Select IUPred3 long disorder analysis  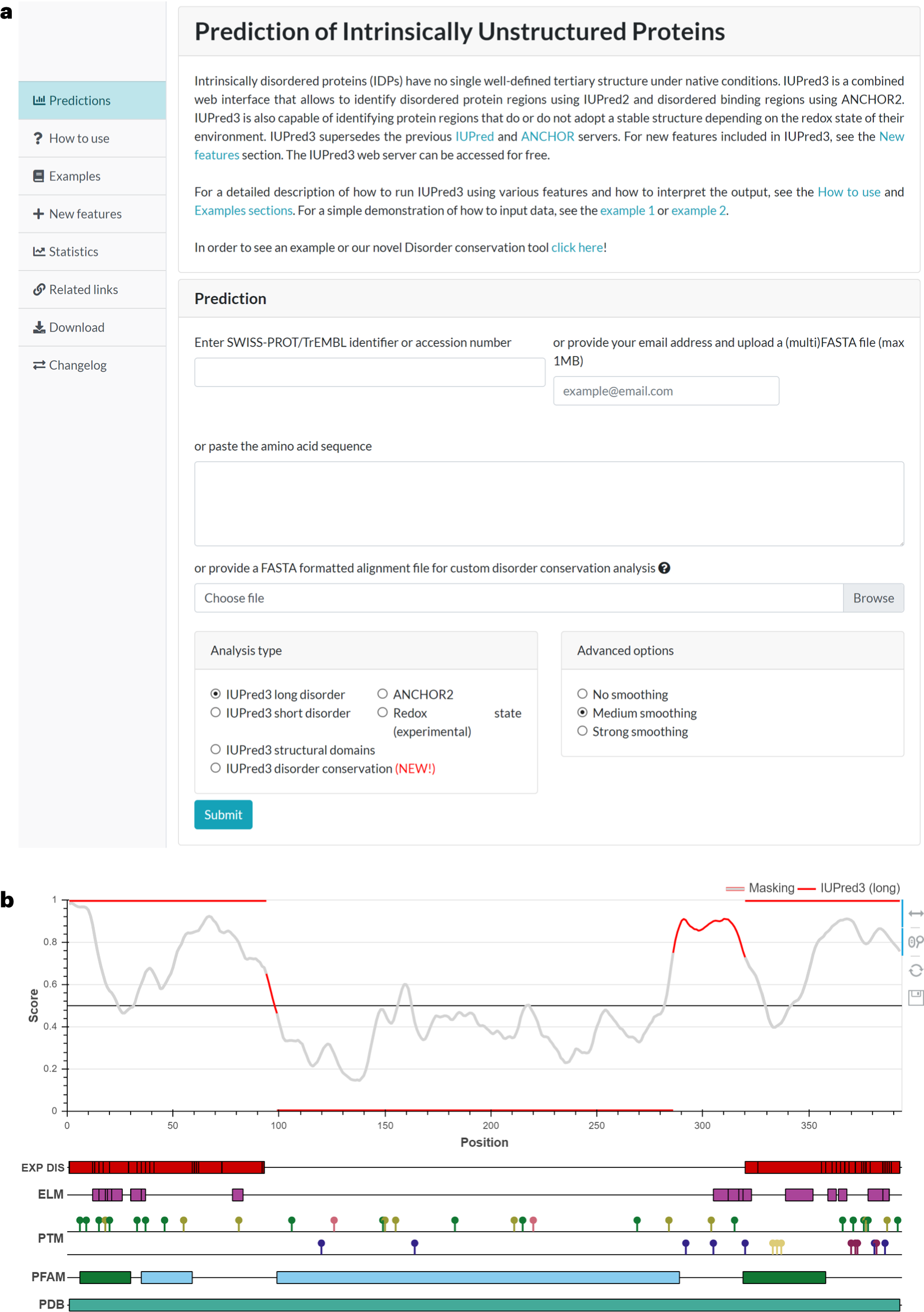(x=215, y=694)
